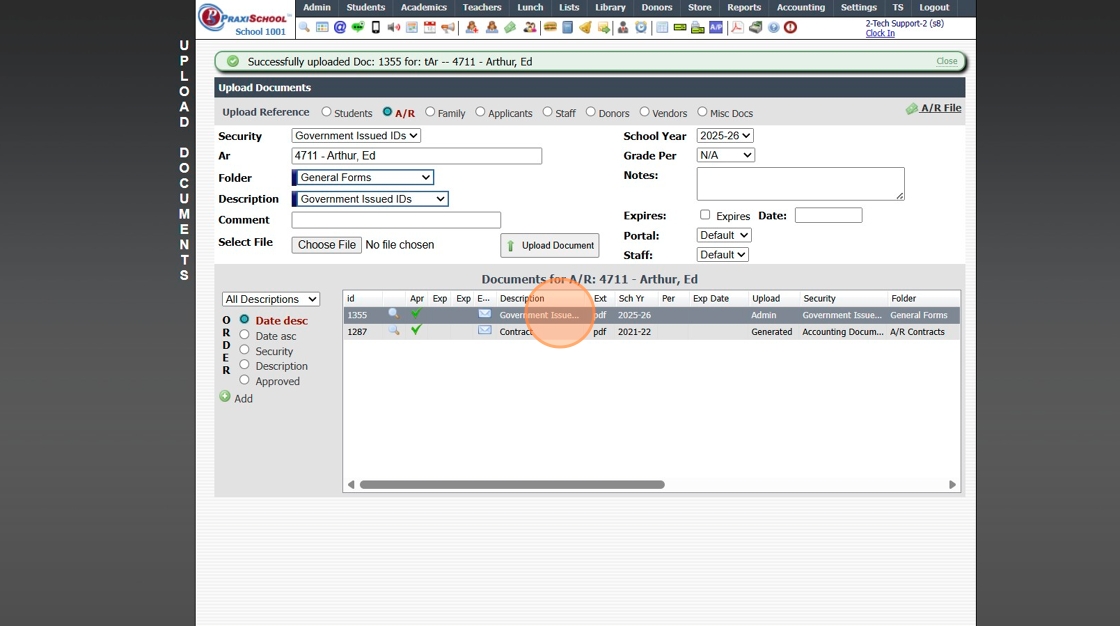Select the Students upload reference radio
The width and height of the screenshot is (1120, 626).
point(326,111)
